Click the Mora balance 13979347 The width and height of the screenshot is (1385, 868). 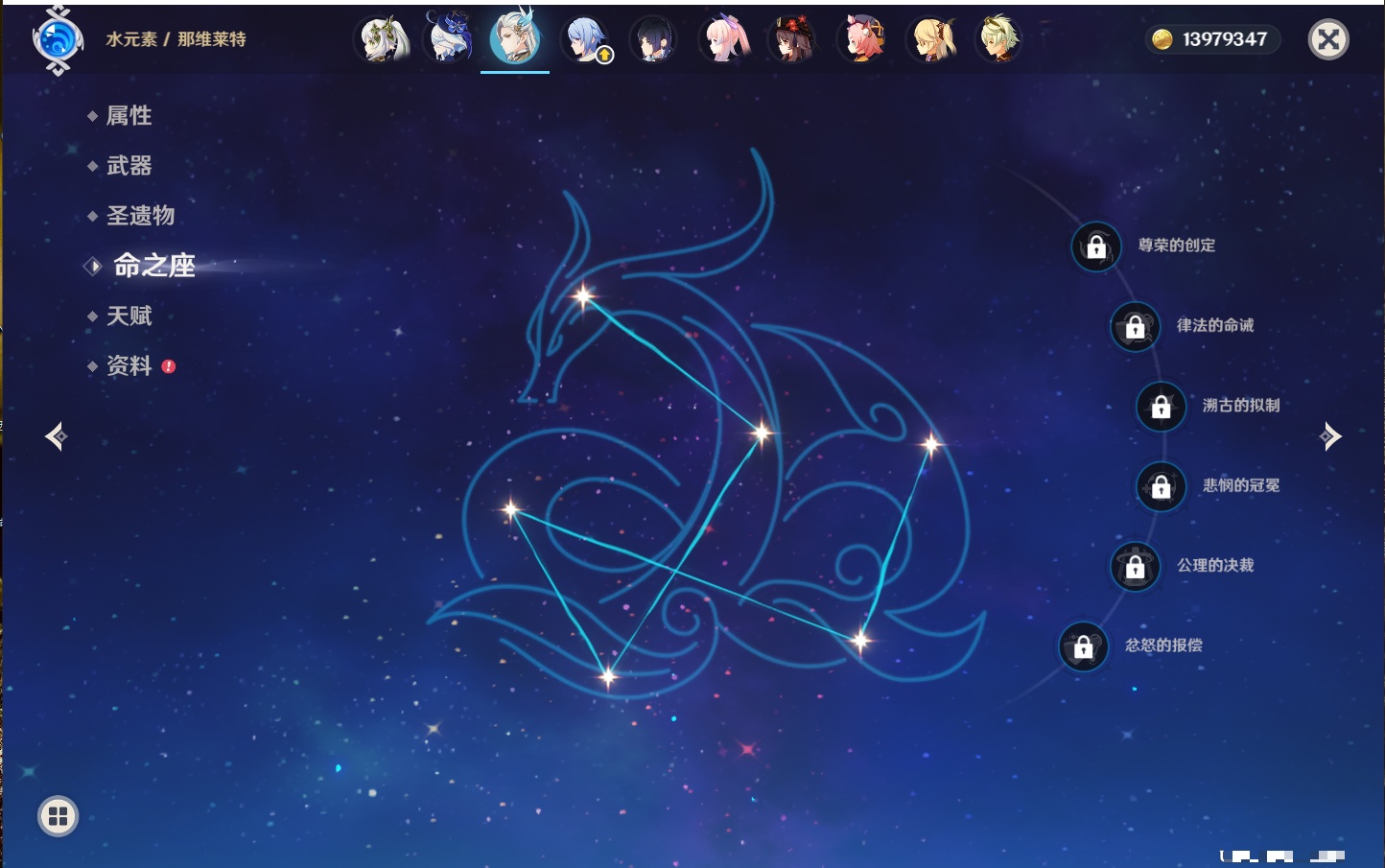[1225, 39]
